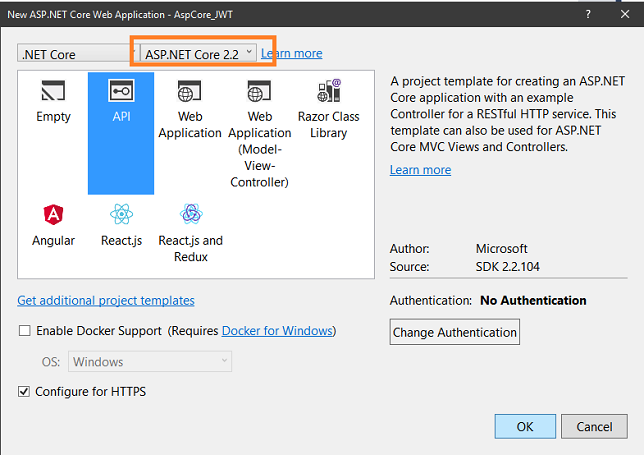The width and height of the screenshot is (644, 455).
Task: Click the 'Microsoft' author value
Action: [501, 249]
